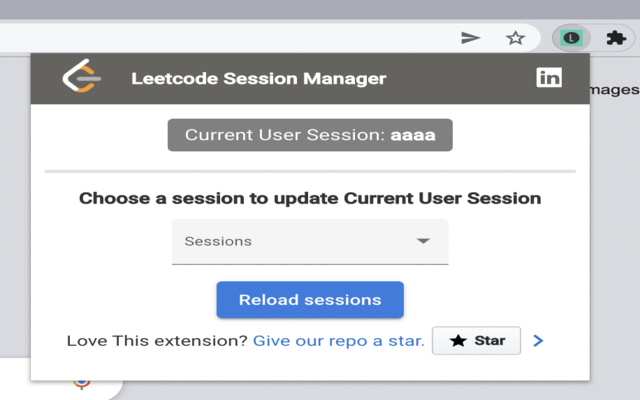Click the Current User Session badge

[310, 135]
